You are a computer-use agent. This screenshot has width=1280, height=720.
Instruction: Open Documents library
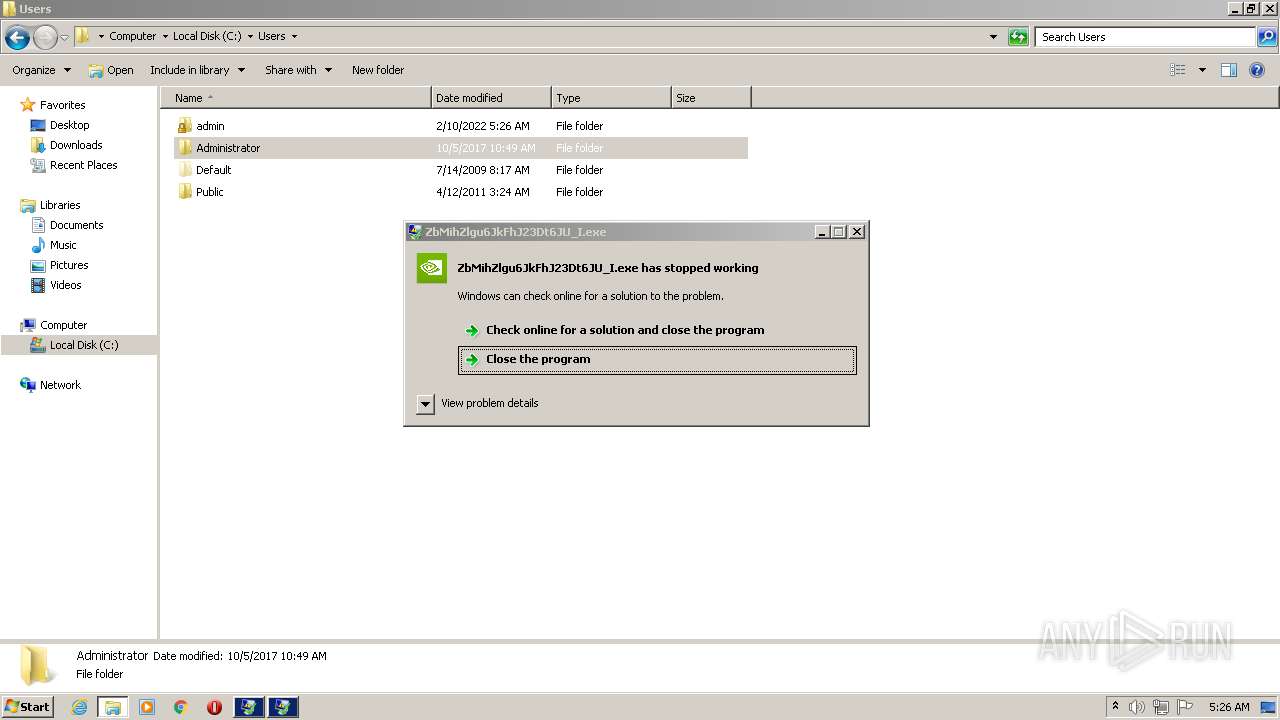pos(76,225)
